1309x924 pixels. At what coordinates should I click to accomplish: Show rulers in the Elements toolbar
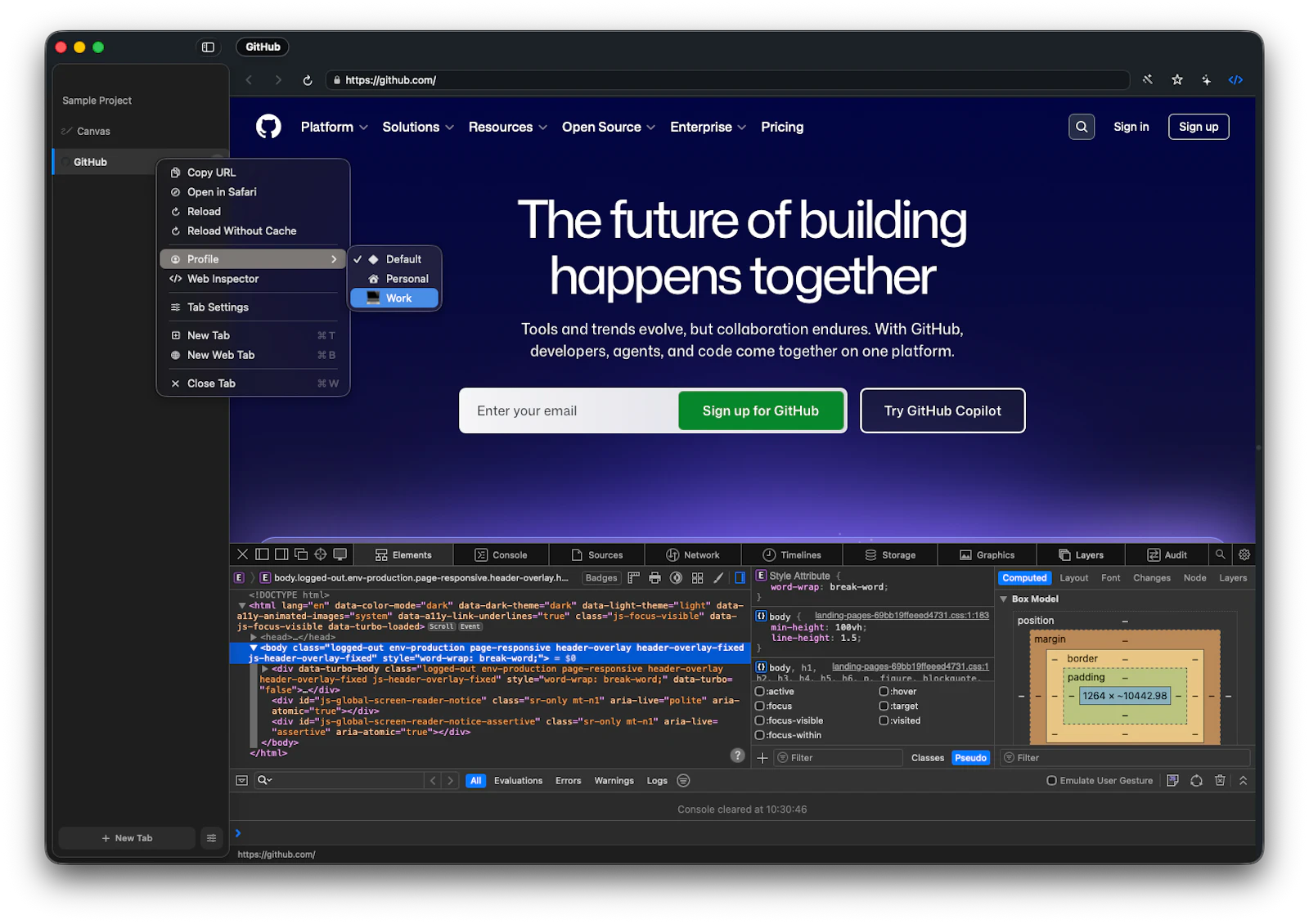coord(633,577)
